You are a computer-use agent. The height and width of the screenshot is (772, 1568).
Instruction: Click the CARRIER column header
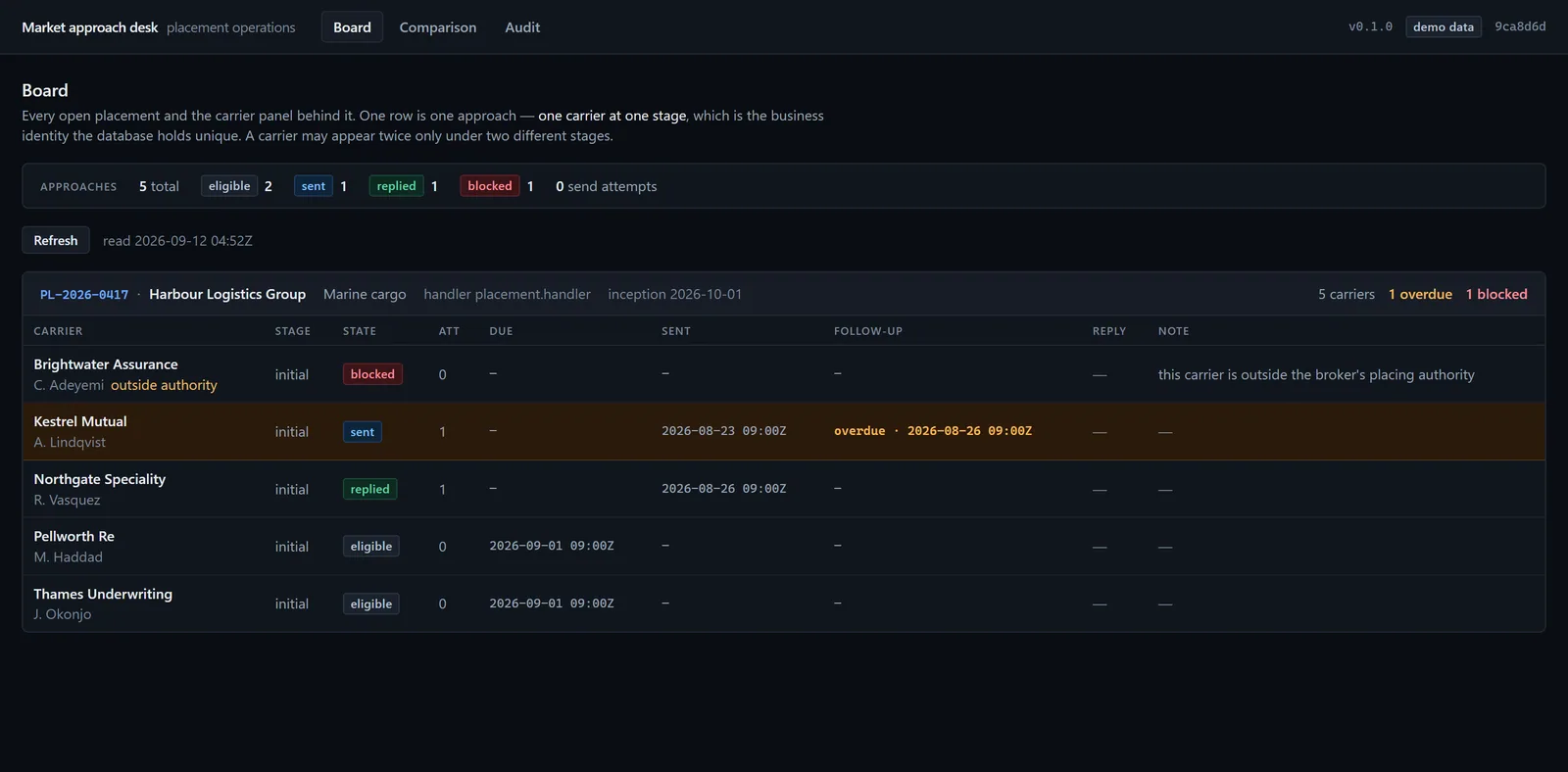tap(59, 331)
